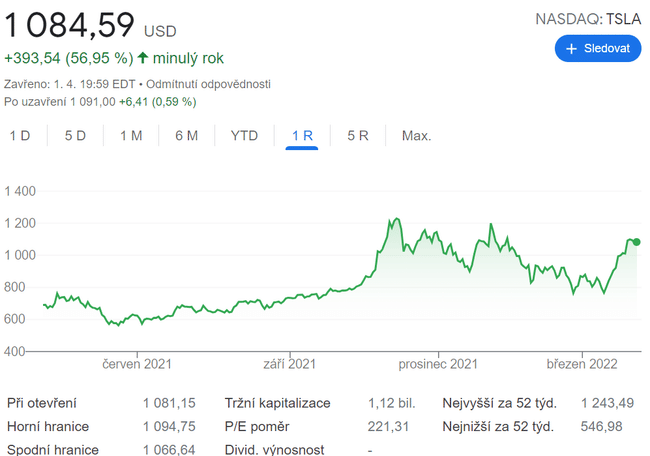
Task: Click the green up arrow icon
Action: click(x=143, y=57)
